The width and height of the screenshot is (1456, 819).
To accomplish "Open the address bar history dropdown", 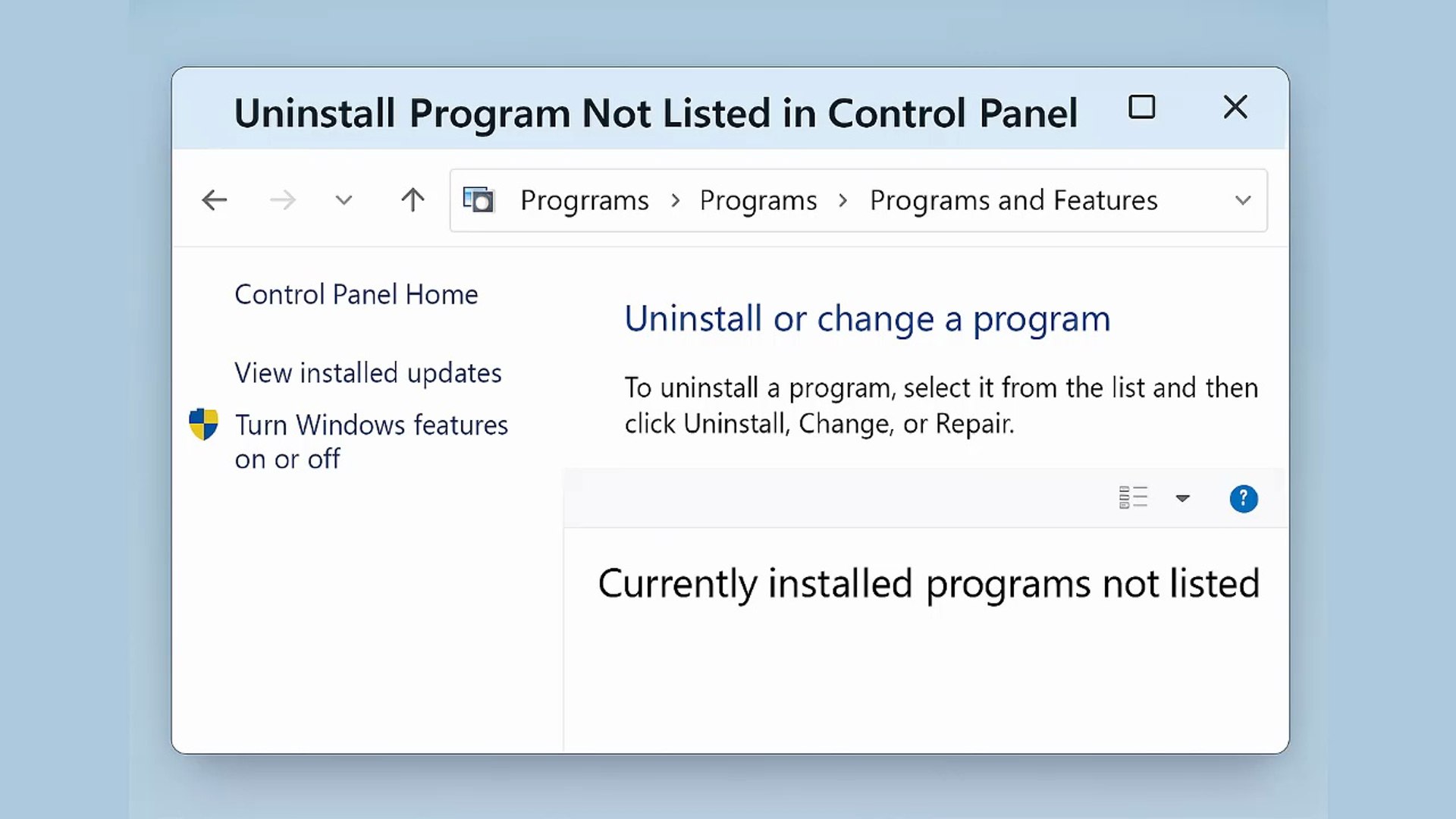I will point(1242,200).
